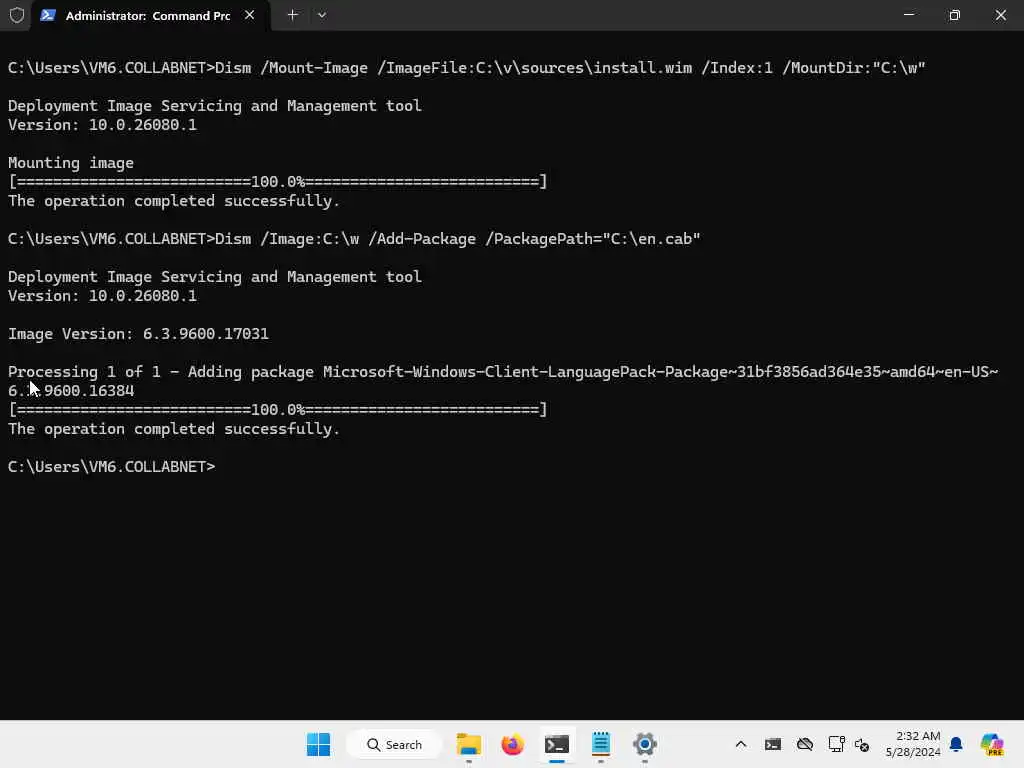1024x768 pixels.
Task: Close the Command Prompt tab
Action: click(x=249, y=15)
